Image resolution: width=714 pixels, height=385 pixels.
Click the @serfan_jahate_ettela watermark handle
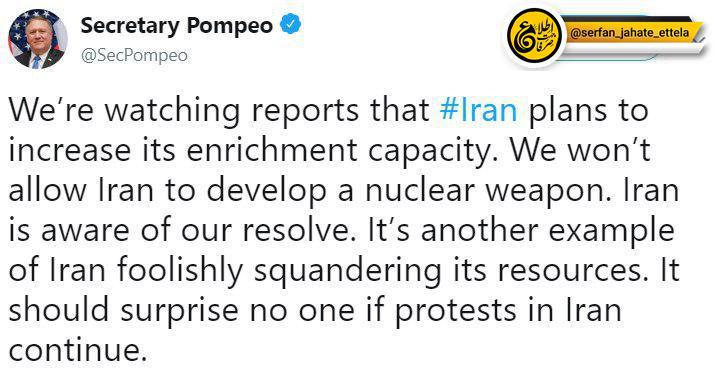pyautogui.click(x=630, y=33)
